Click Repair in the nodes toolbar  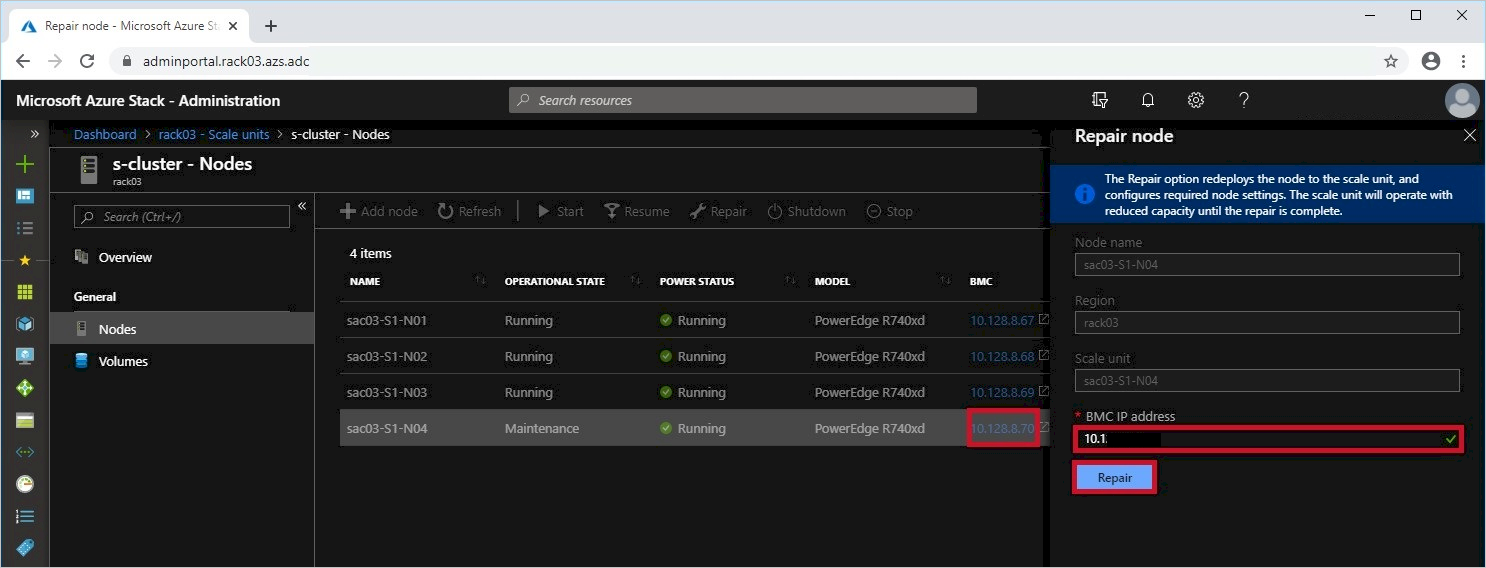pyautogui.click(x=718, y=211)
